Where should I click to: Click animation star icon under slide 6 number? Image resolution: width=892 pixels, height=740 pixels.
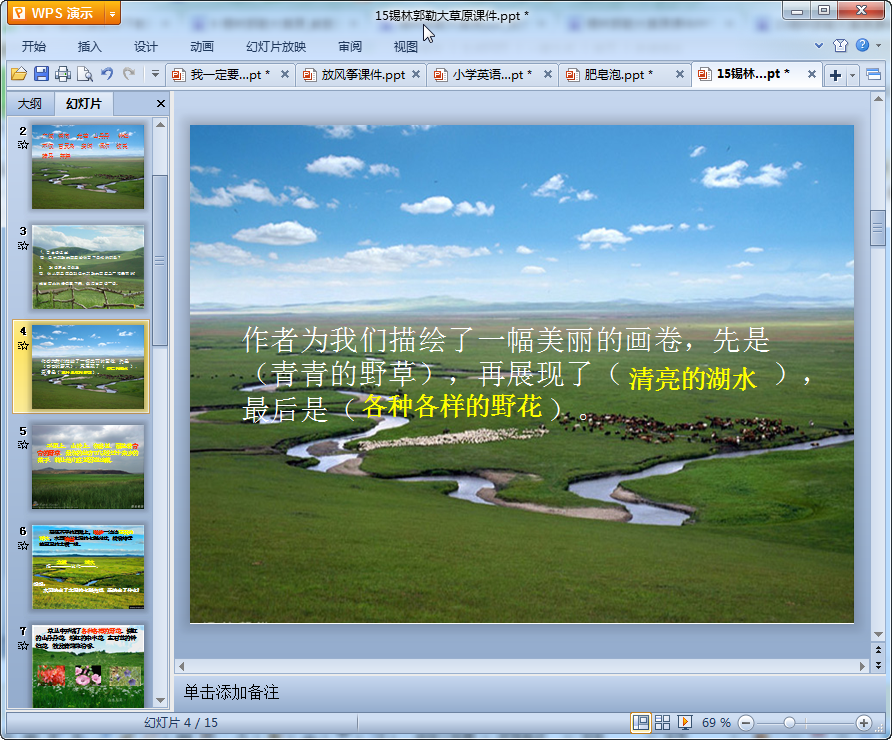(x=23, y=545)
